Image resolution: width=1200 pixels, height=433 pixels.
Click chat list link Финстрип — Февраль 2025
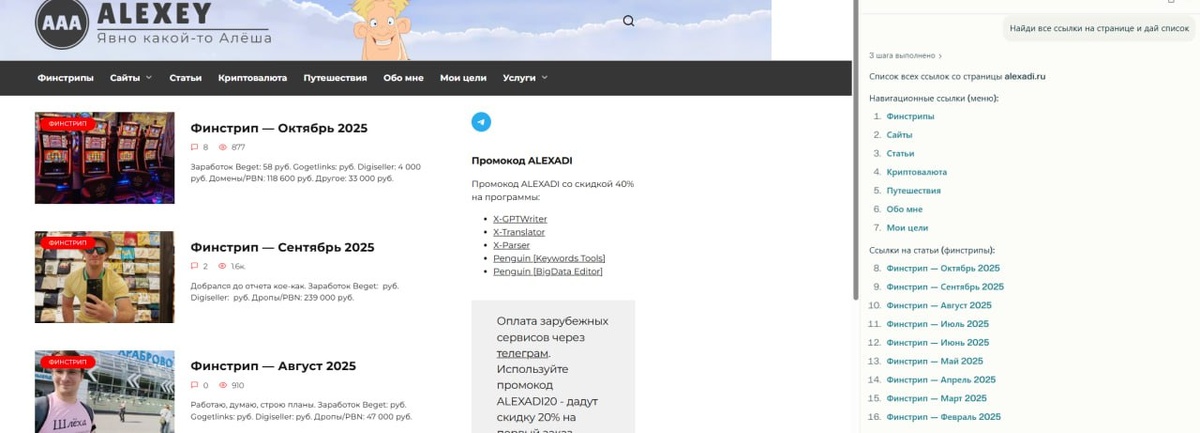tap(943, 417)
